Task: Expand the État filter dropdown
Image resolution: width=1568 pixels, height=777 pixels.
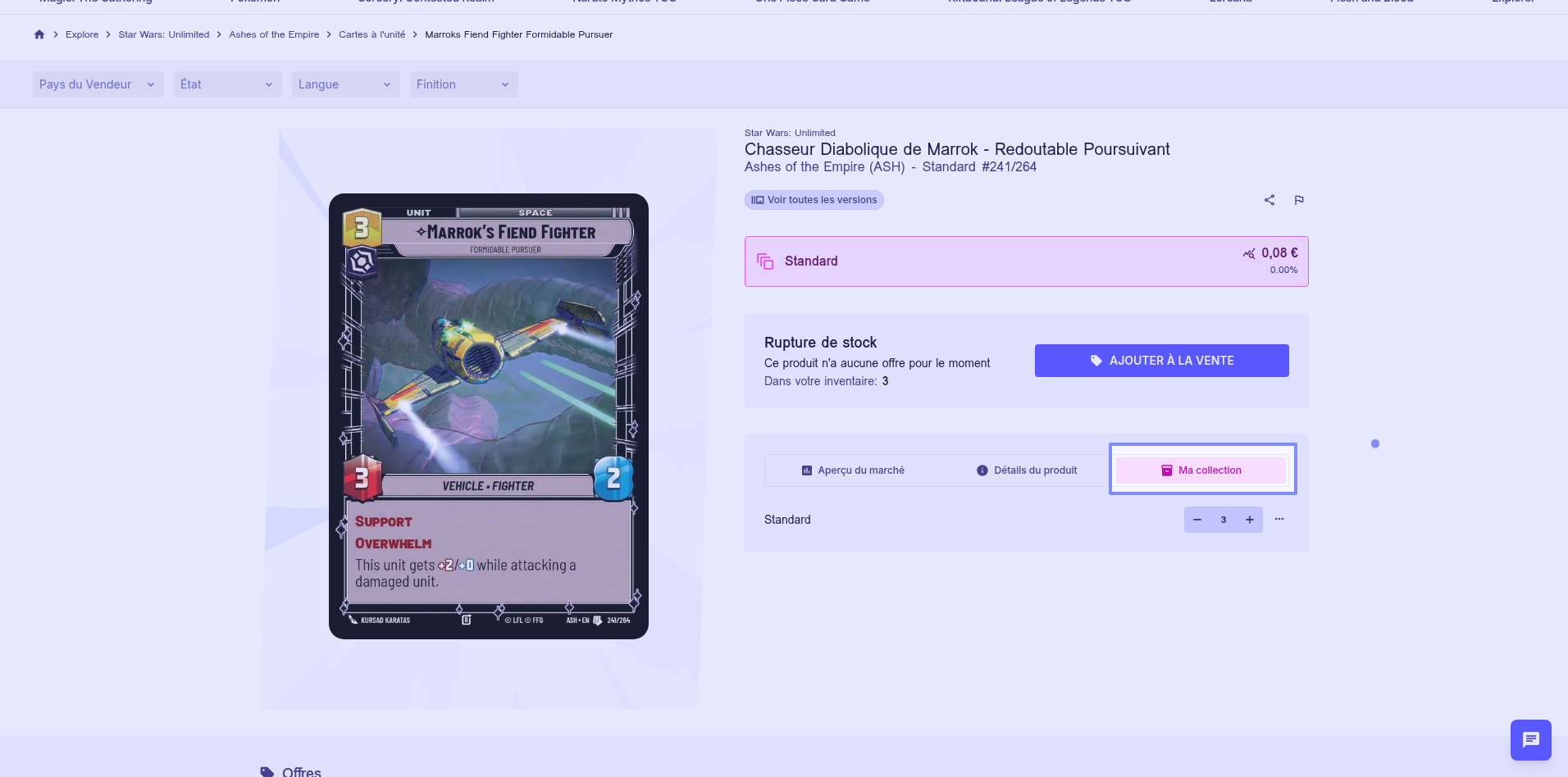Action: coord(228,84)
